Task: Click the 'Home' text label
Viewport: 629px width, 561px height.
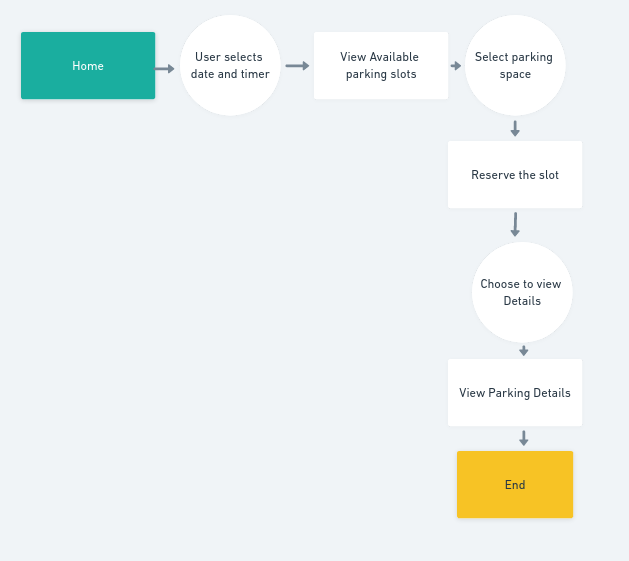Action: (x=88, y=66)
